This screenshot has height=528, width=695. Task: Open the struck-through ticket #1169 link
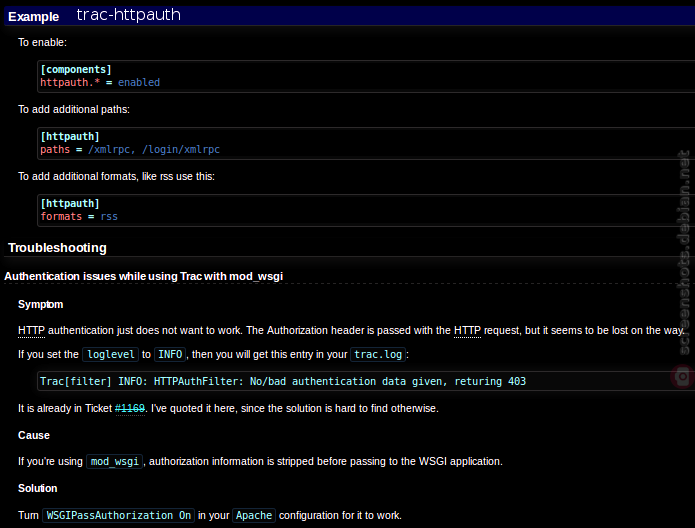(130, 408)
